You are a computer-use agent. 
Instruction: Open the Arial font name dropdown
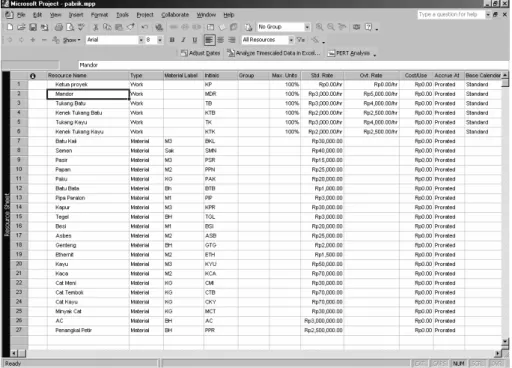(x=141, y=40)
